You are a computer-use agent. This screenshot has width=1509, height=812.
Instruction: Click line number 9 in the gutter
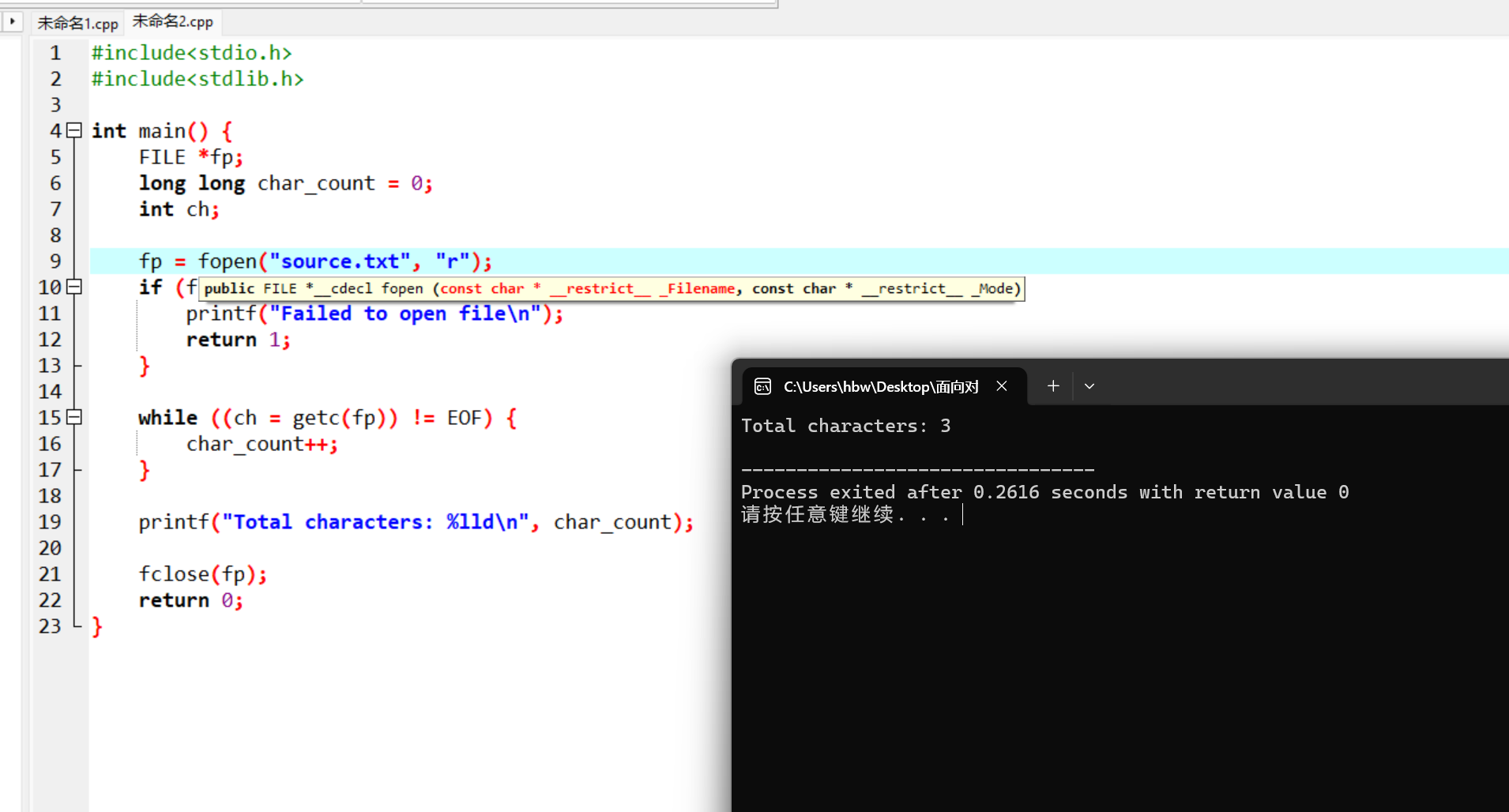click(x=55, y=261)
